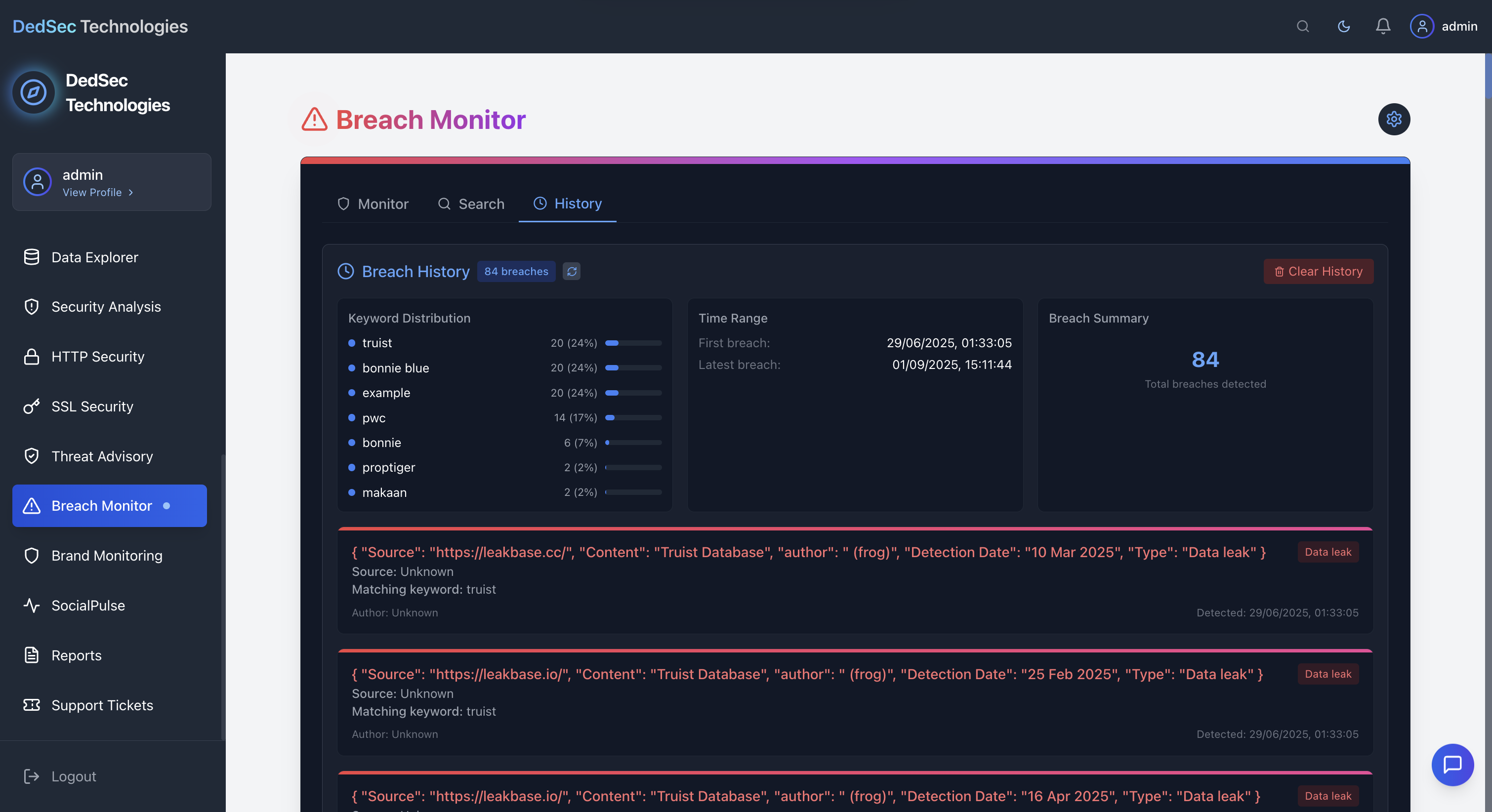
Task: Click the SocialPulse activity icon
Action: [x=31, y=605]
